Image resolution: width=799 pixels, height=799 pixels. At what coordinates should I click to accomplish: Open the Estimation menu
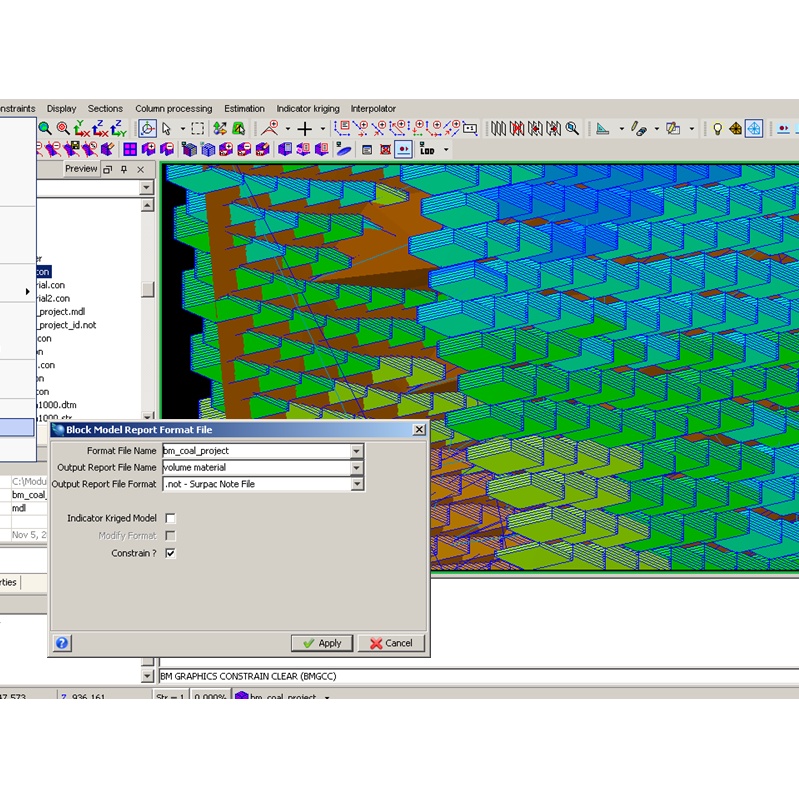click(244, 109)
